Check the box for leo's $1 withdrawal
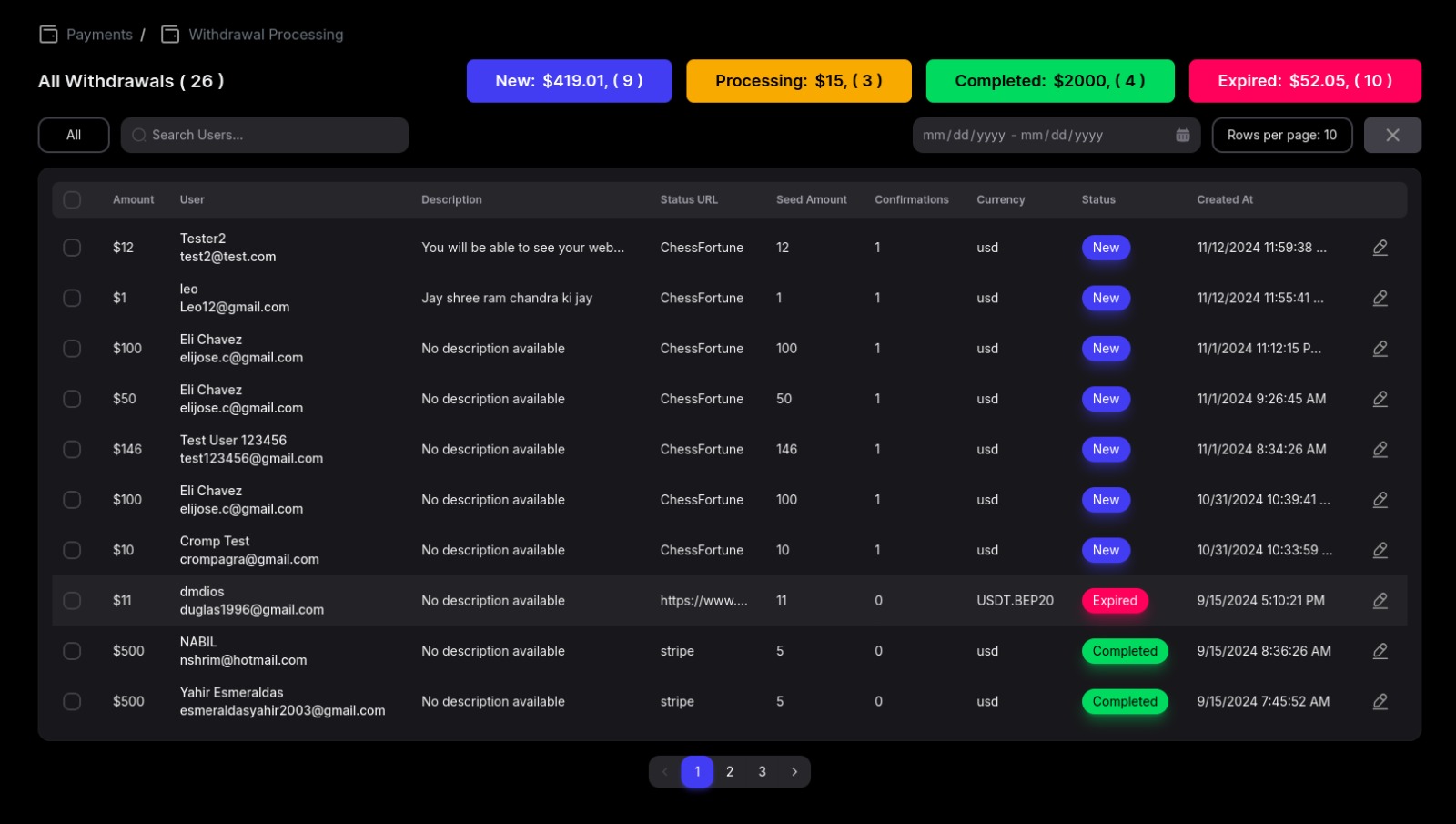Screen dimensions: 1456x824 coord(72,299)
